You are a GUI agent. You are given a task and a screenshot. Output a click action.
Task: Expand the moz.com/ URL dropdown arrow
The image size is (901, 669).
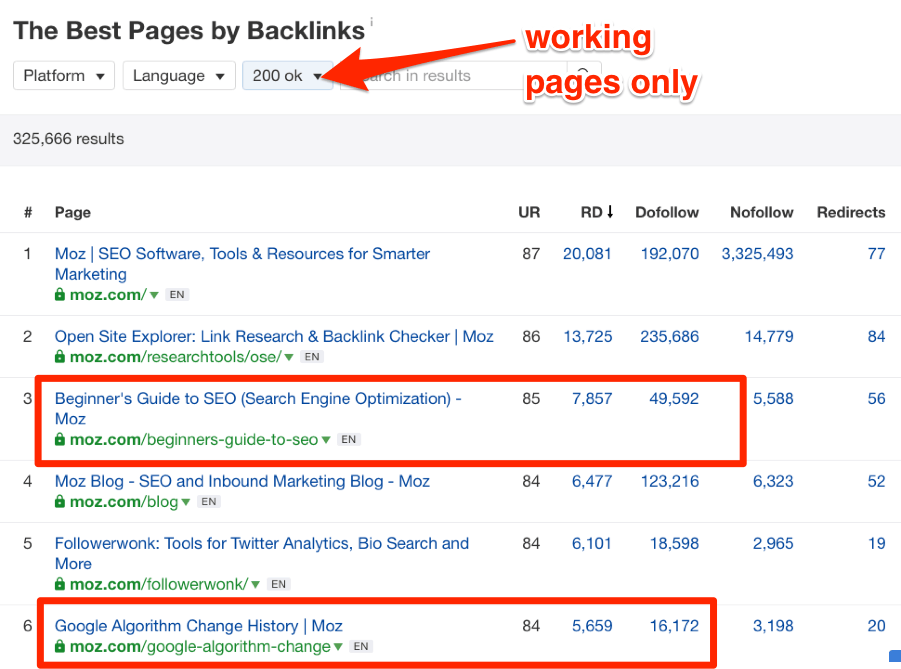(x=154, y=295)
